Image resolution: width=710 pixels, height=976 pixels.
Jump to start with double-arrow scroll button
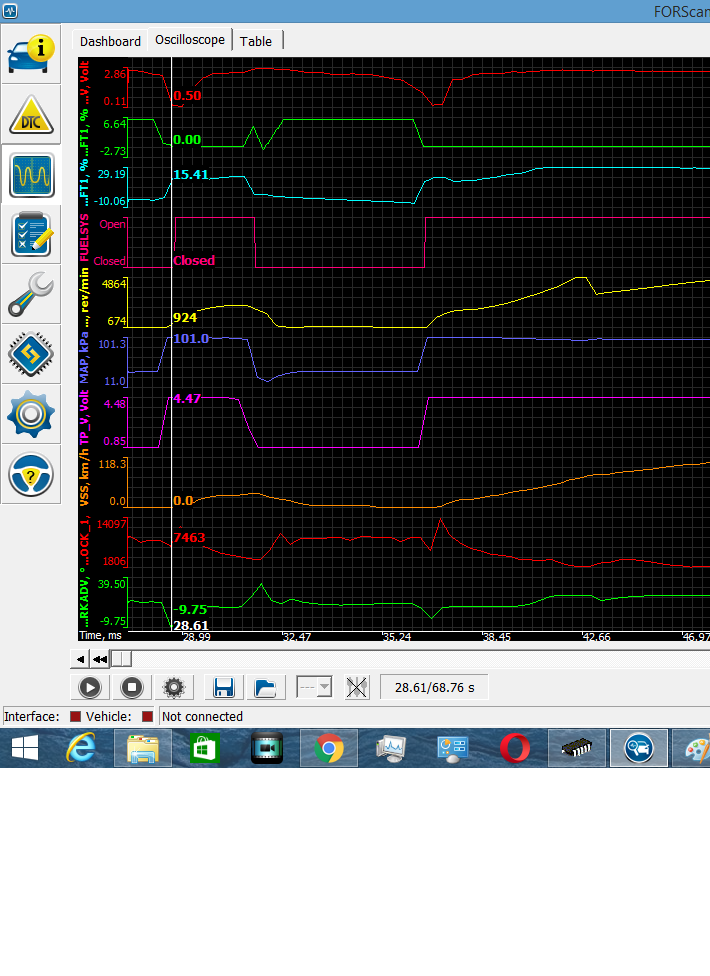[100, 658]
